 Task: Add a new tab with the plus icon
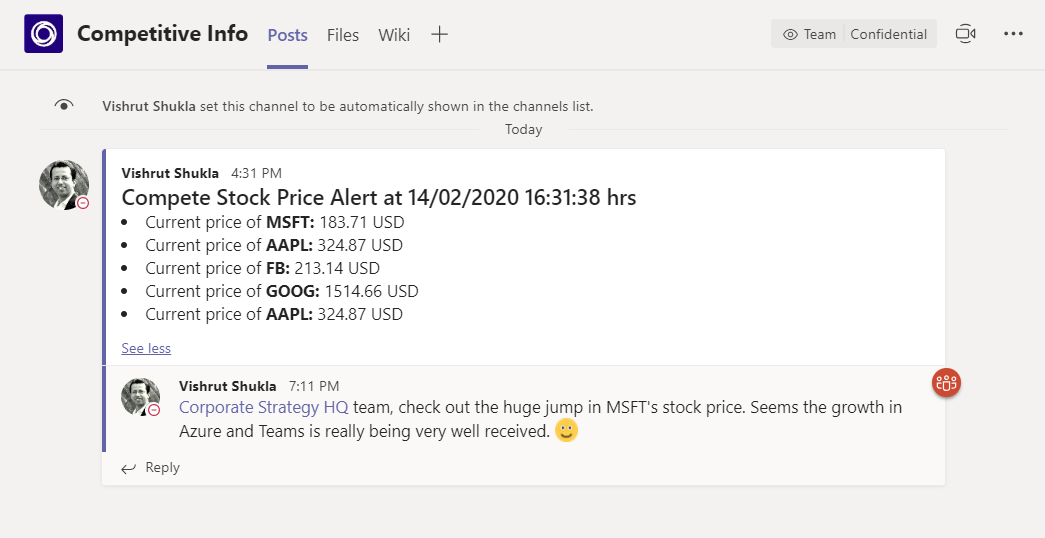pos(440,34)
